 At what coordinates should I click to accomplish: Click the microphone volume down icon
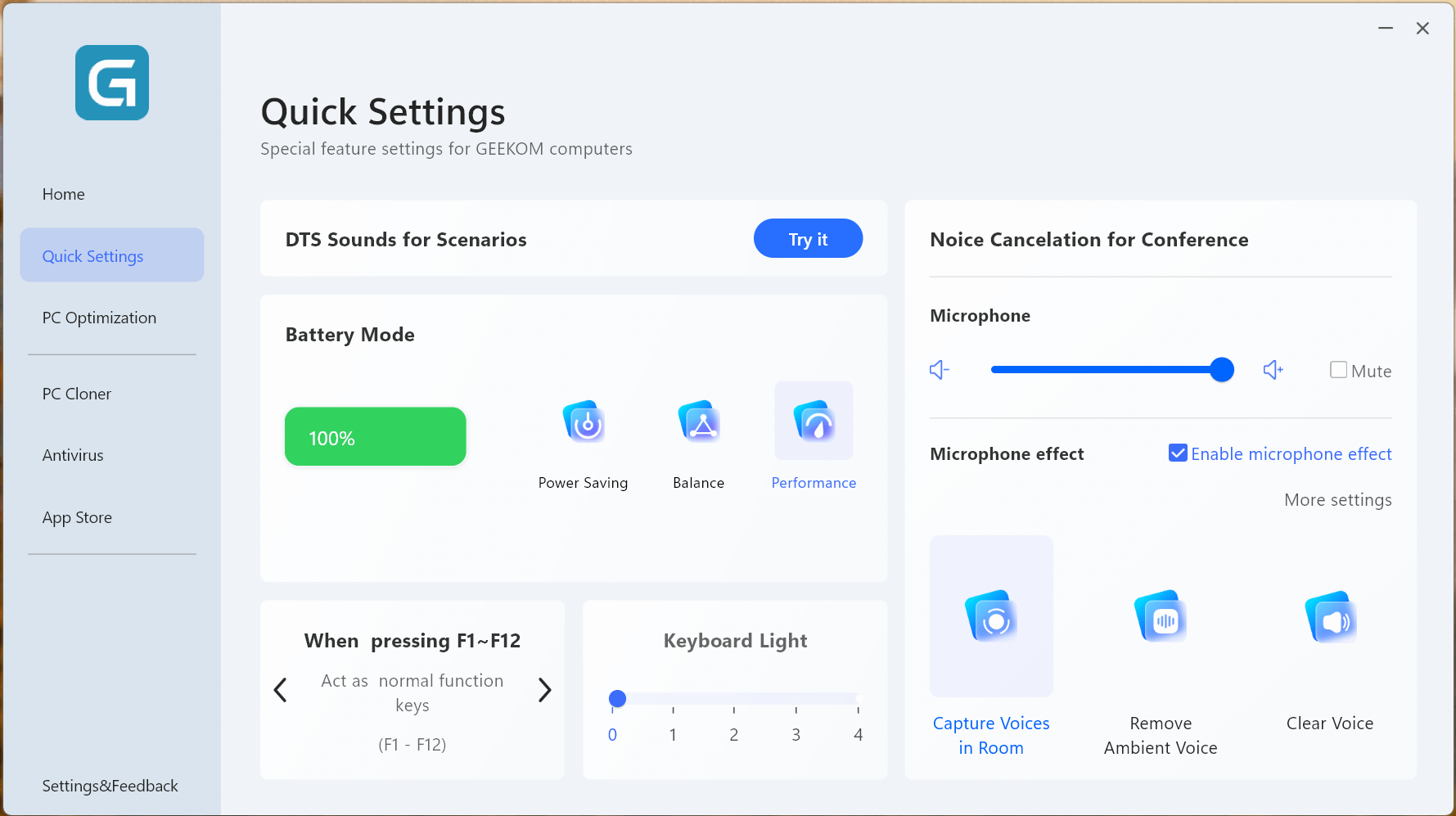[x=940, y=370]
